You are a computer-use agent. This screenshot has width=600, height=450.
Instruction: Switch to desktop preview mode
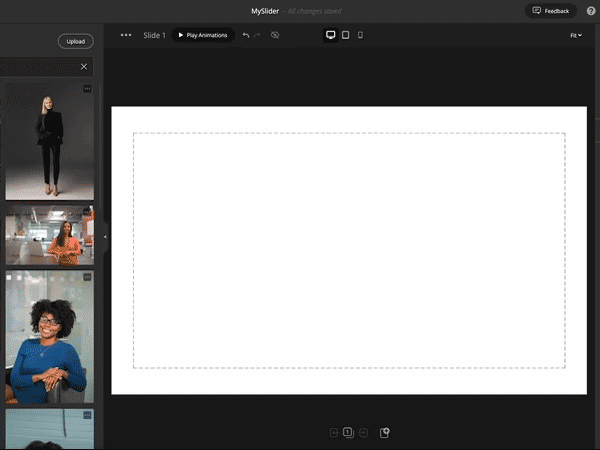(x=330, y=35)
